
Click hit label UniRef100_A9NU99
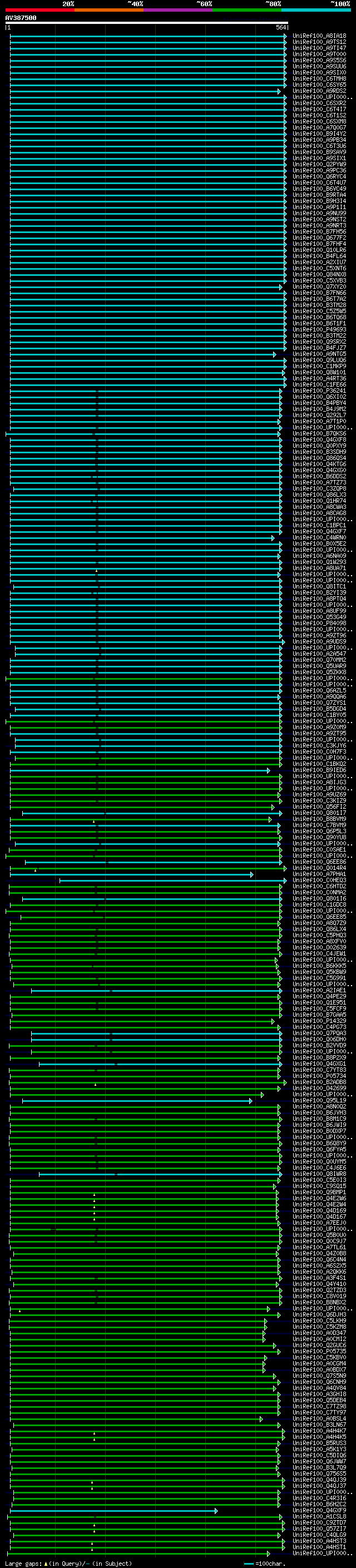click(319, 214)
